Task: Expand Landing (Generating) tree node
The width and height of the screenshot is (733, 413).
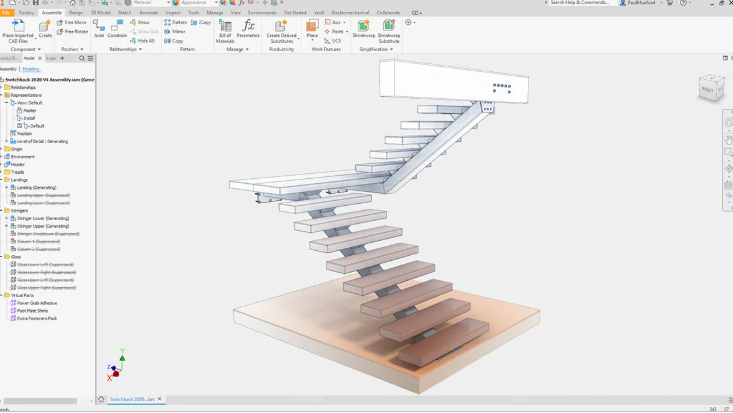Action: point(7,188)
